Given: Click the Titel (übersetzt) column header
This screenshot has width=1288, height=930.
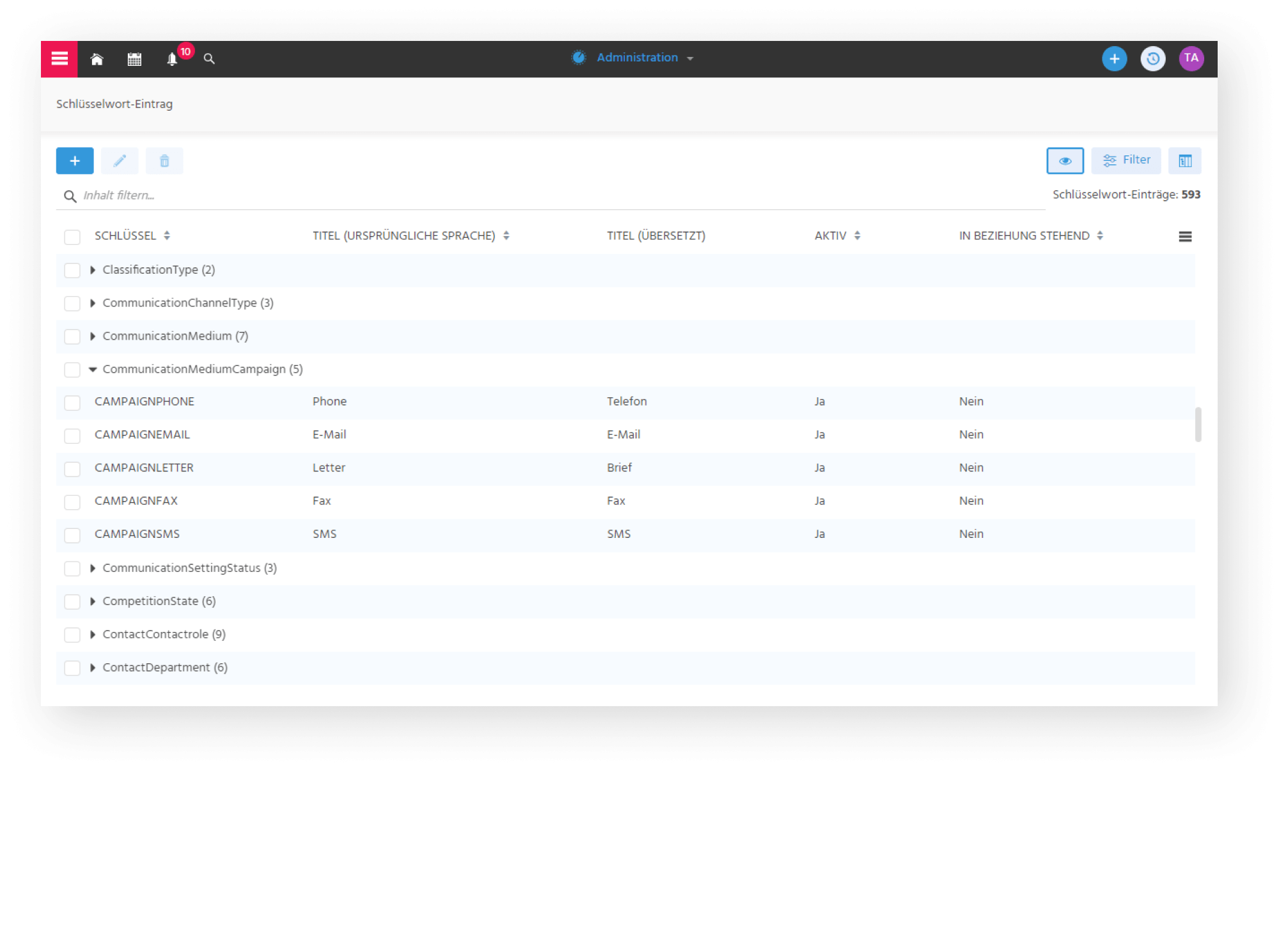Looking at the screenshot, I should tap(656, 236).
